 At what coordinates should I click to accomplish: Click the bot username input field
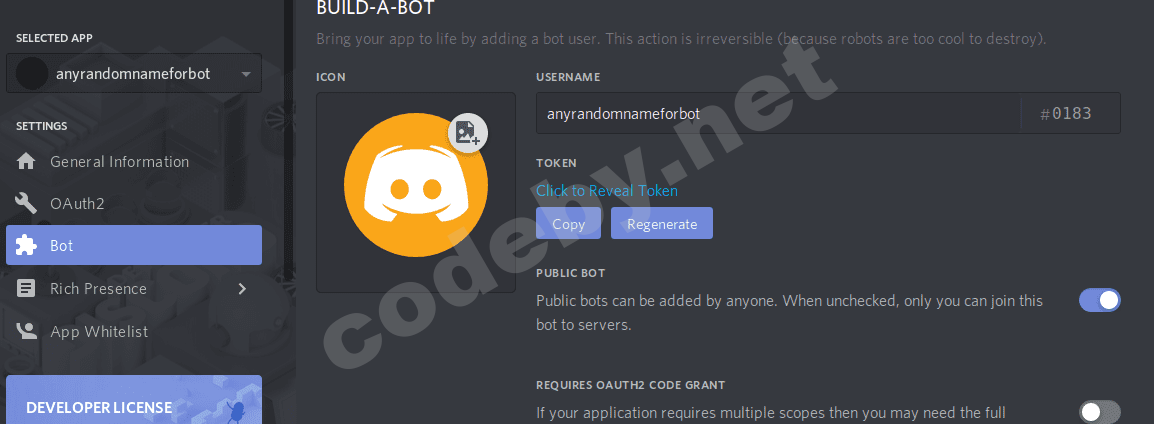pyautogui.click(x=778, y=113)
